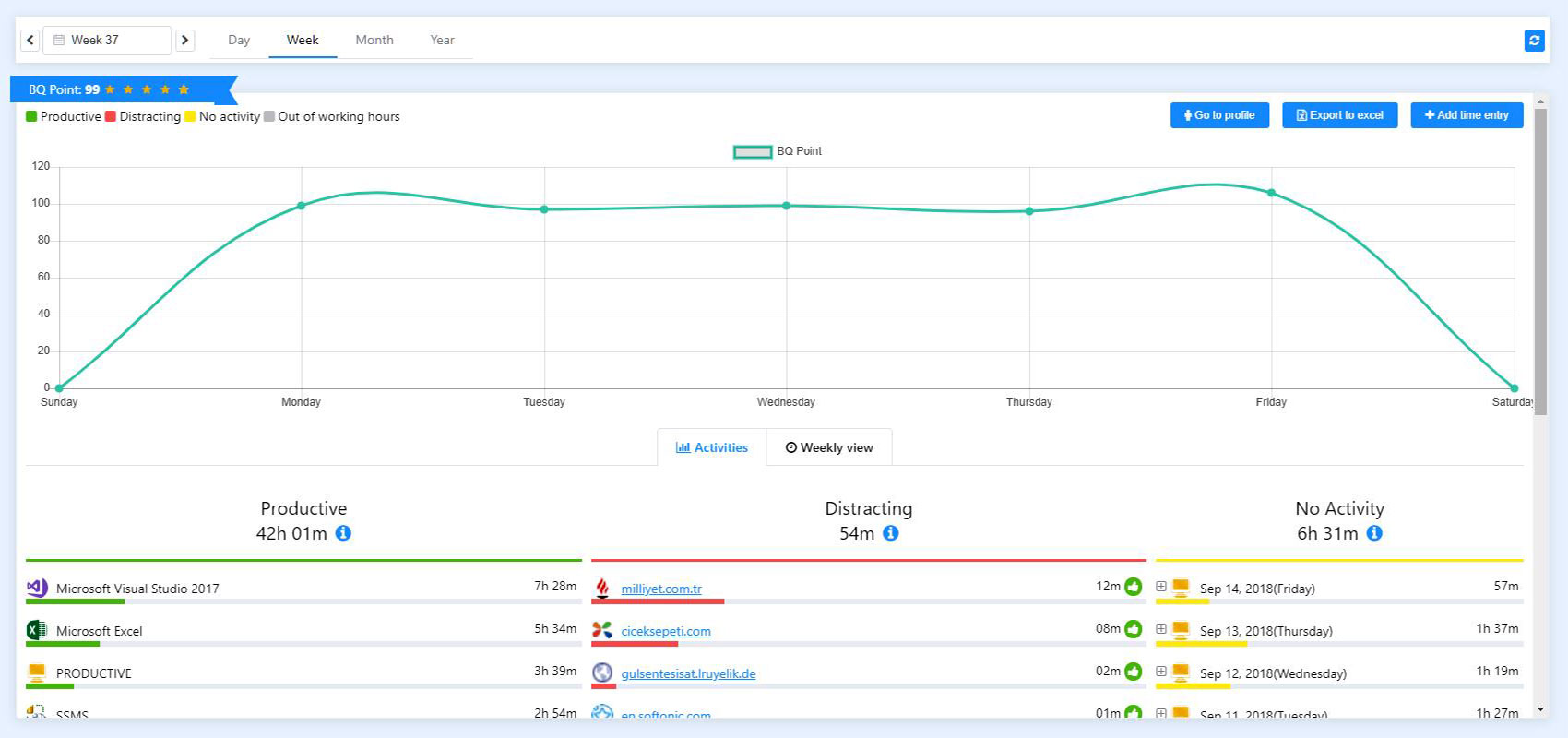Toggle thumbs-up rating for milliyet.com.tr

1134,587
